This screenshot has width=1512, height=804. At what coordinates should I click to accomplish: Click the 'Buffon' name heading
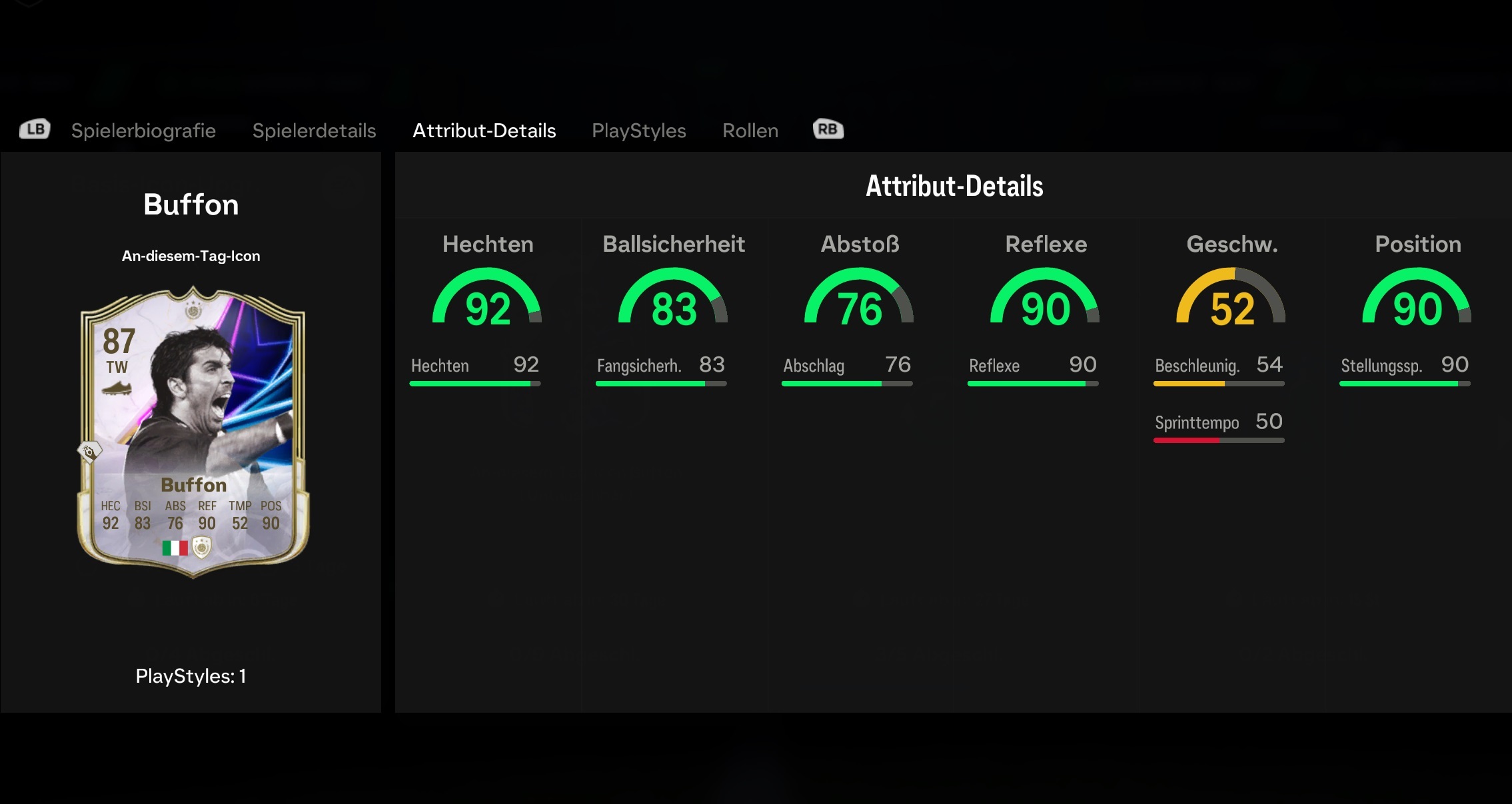pyautogui.click(x=191, y=204)
